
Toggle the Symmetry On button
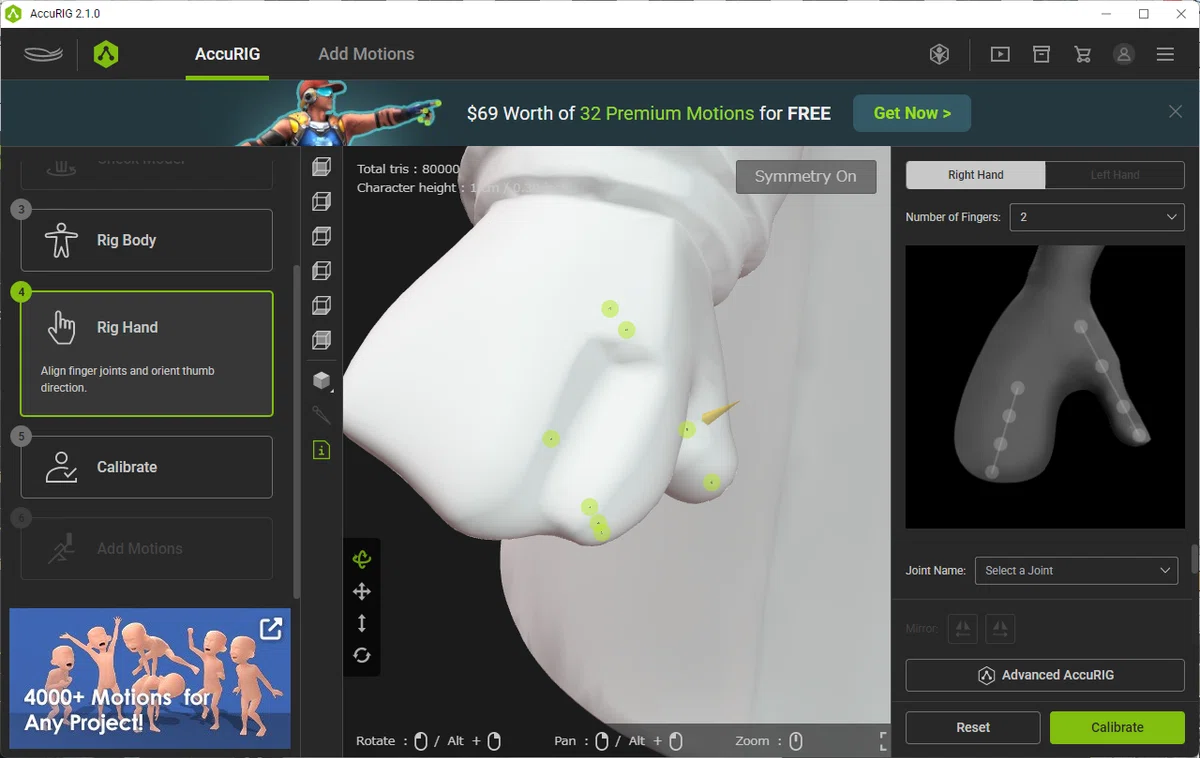tap(806, 176)
